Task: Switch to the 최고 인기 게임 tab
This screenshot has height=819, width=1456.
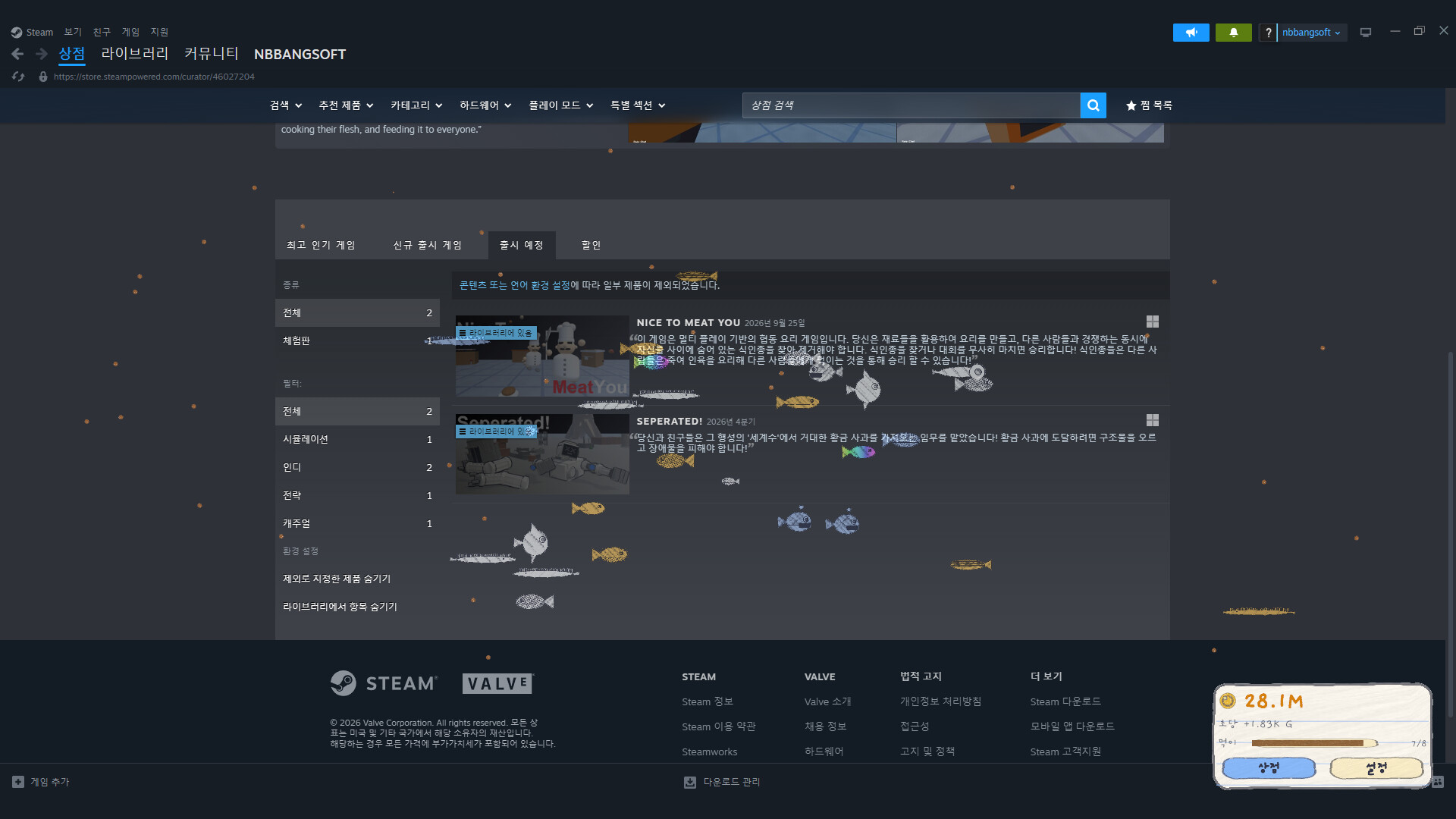Action: point(321,245)
